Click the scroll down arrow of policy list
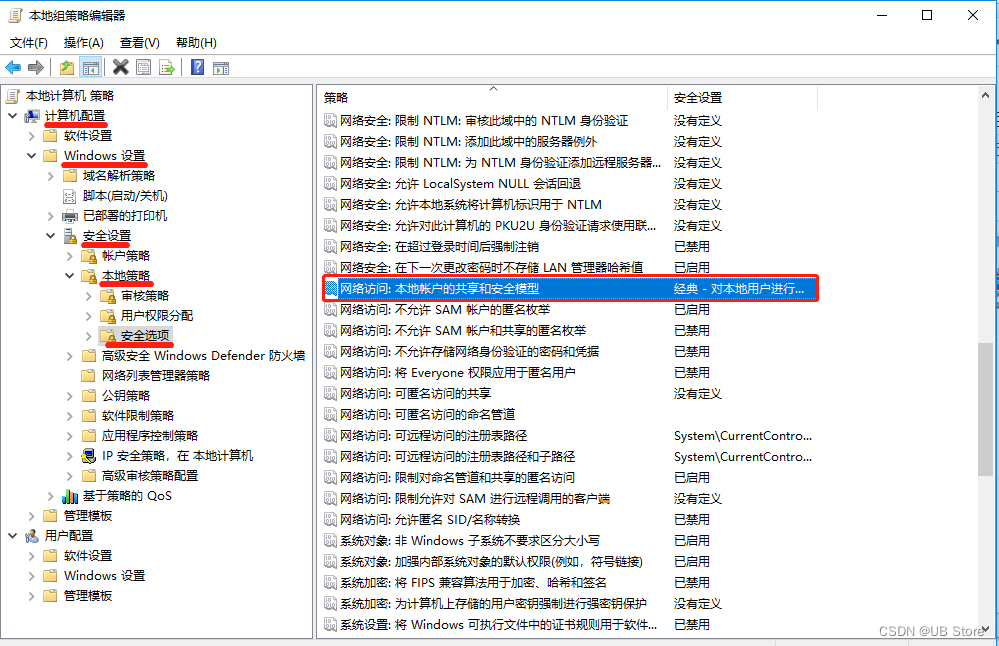Screen dimensions: 999x646 tap(986, 629)
